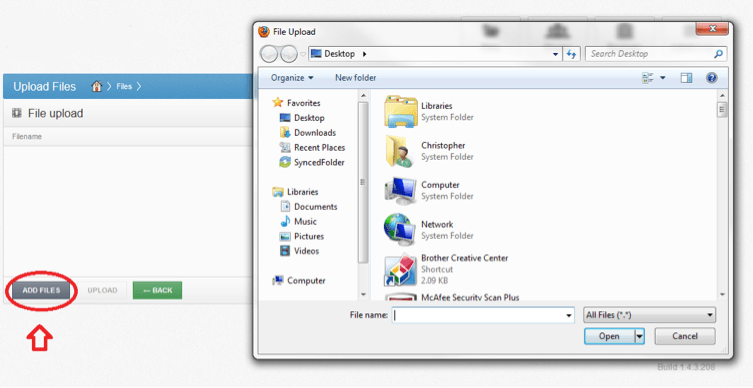The width and height of the screenshot is (753, 388).
Task: Click the file list scrollbar up arrow
Action: [x=722, y=97]
